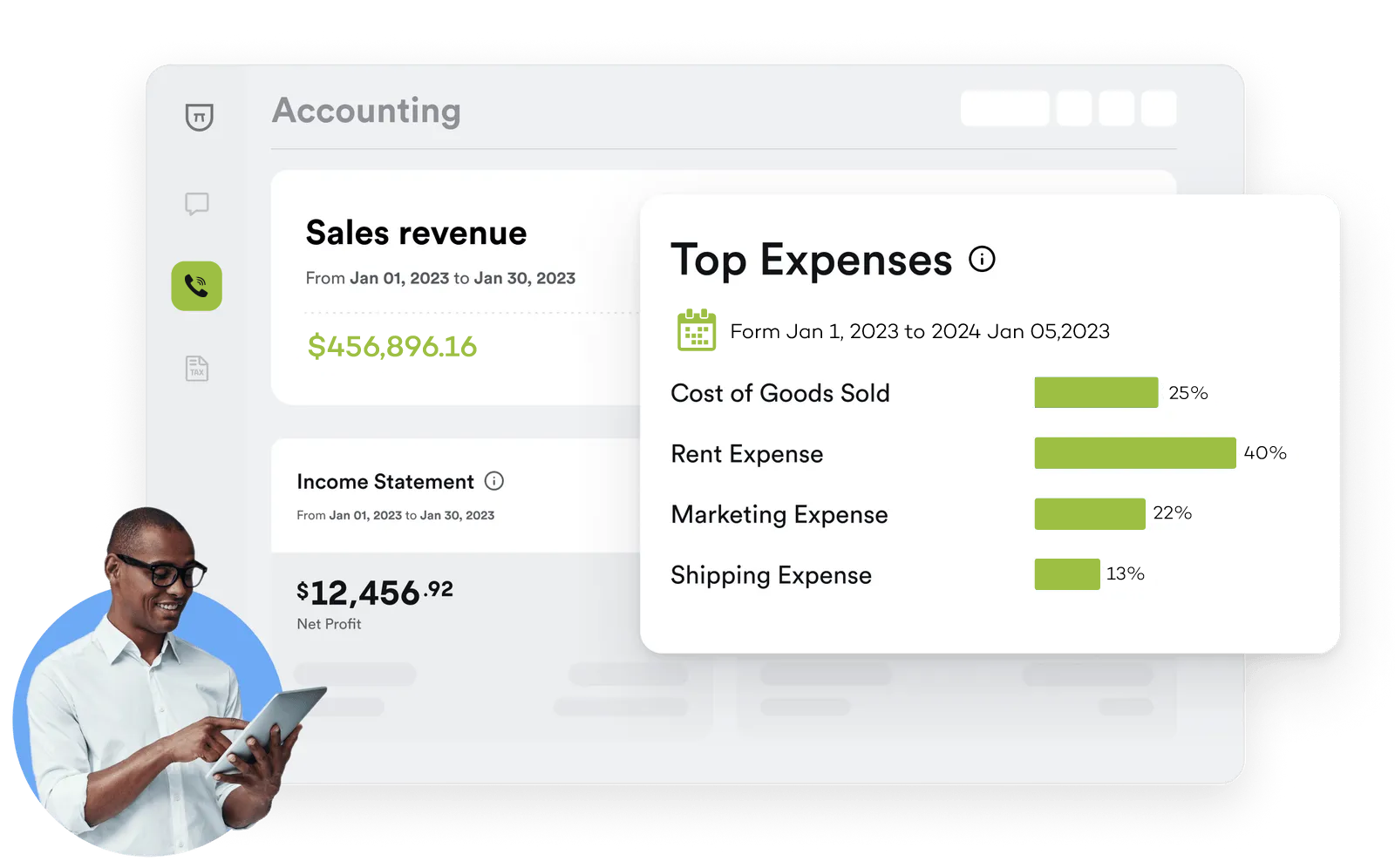Click the Top Expenses date range text
This screenshot has height=868, width=1395.
(x=920, y=331)
